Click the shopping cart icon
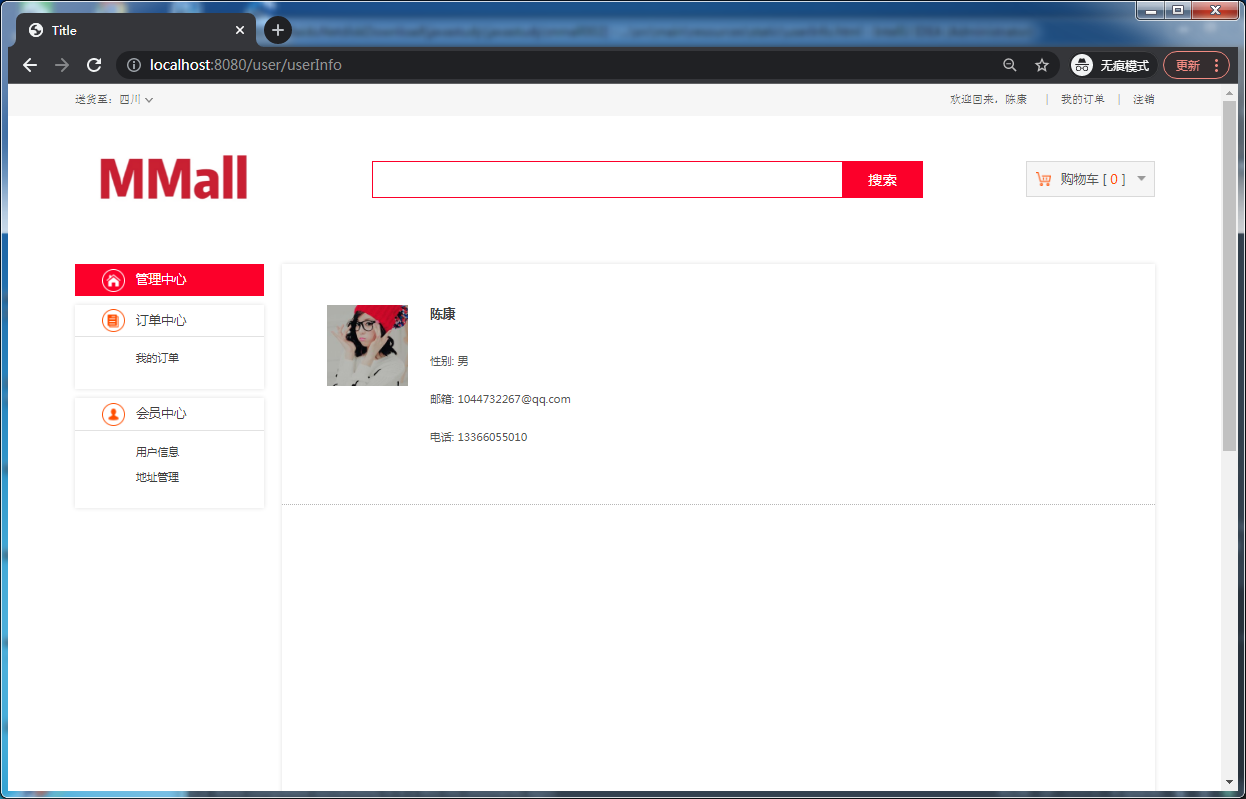This screenshot has width=1246, height=799. pos(1044,179)
